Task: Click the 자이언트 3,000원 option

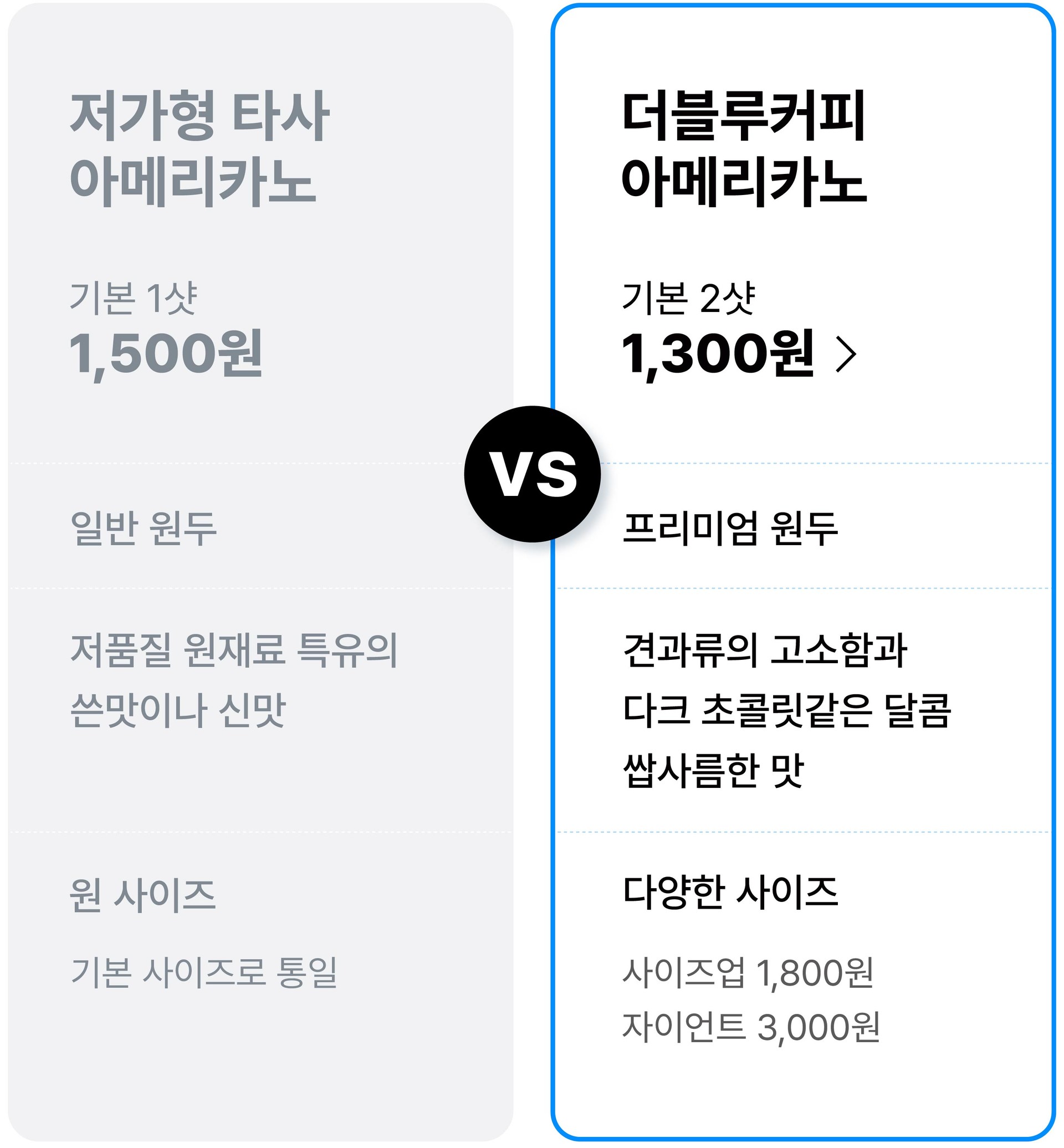Action: point(751,1027)
